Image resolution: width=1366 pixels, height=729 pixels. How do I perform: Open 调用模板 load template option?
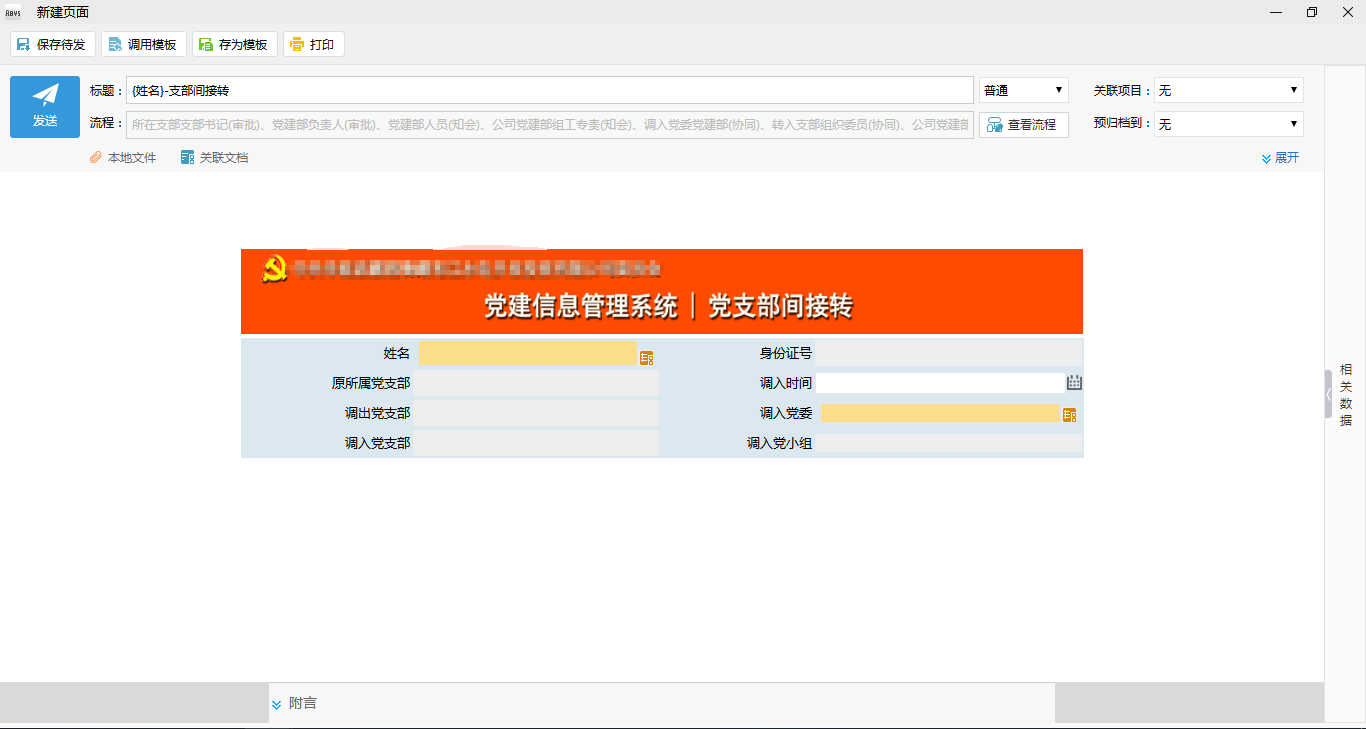click(x=141, y=44)
